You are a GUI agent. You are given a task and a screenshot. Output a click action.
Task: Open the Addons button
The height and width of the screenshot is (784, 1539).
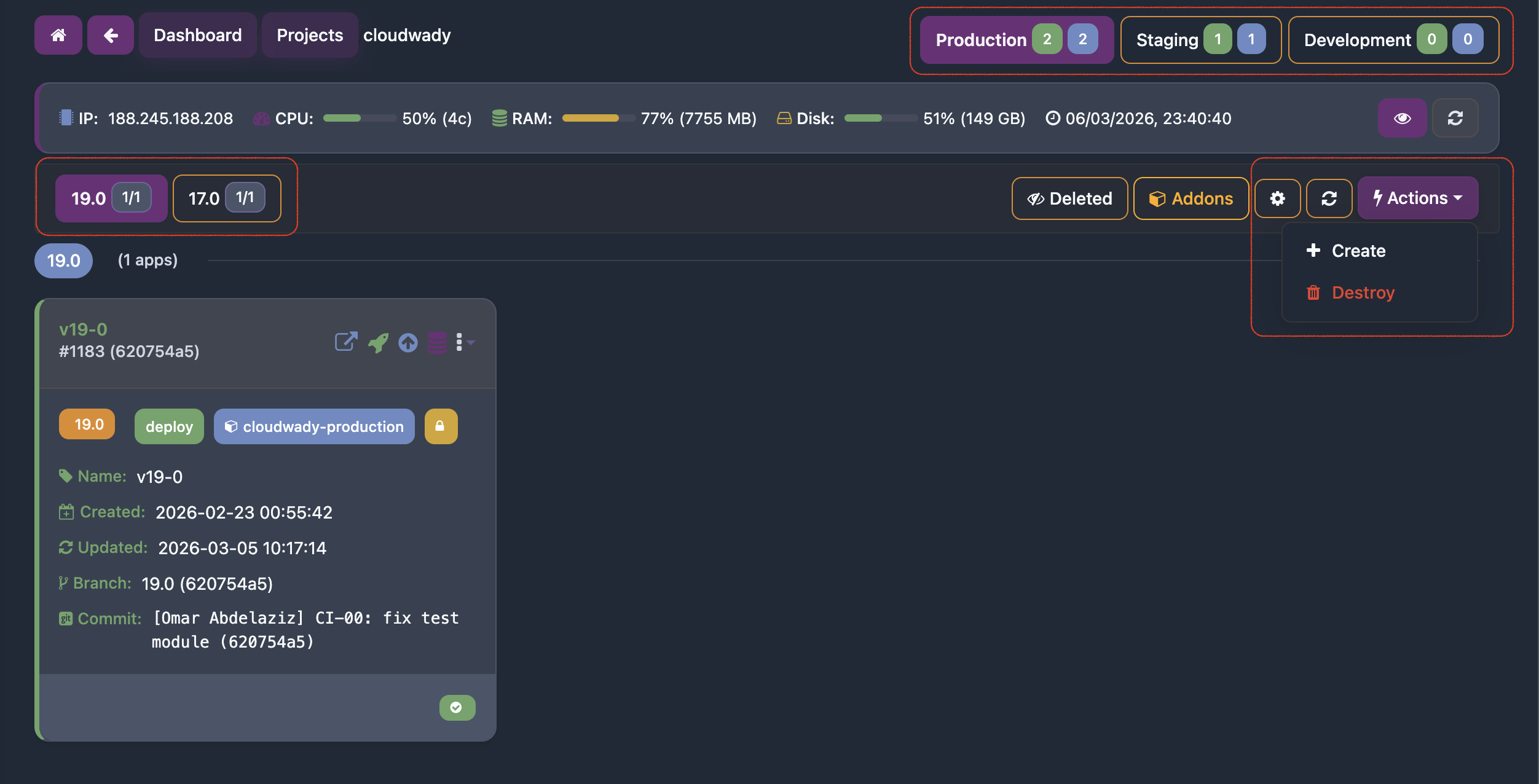1191,198
